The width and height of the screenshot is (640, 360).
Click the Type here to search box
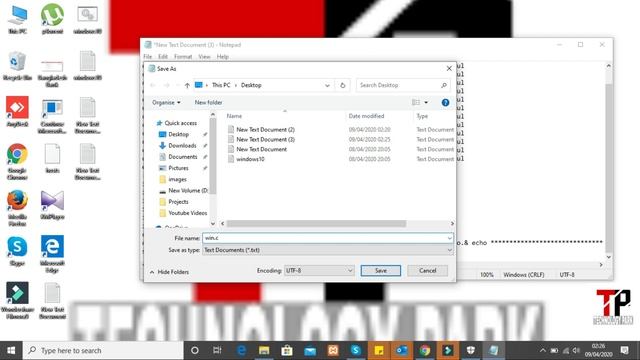(x=103, y=350)
